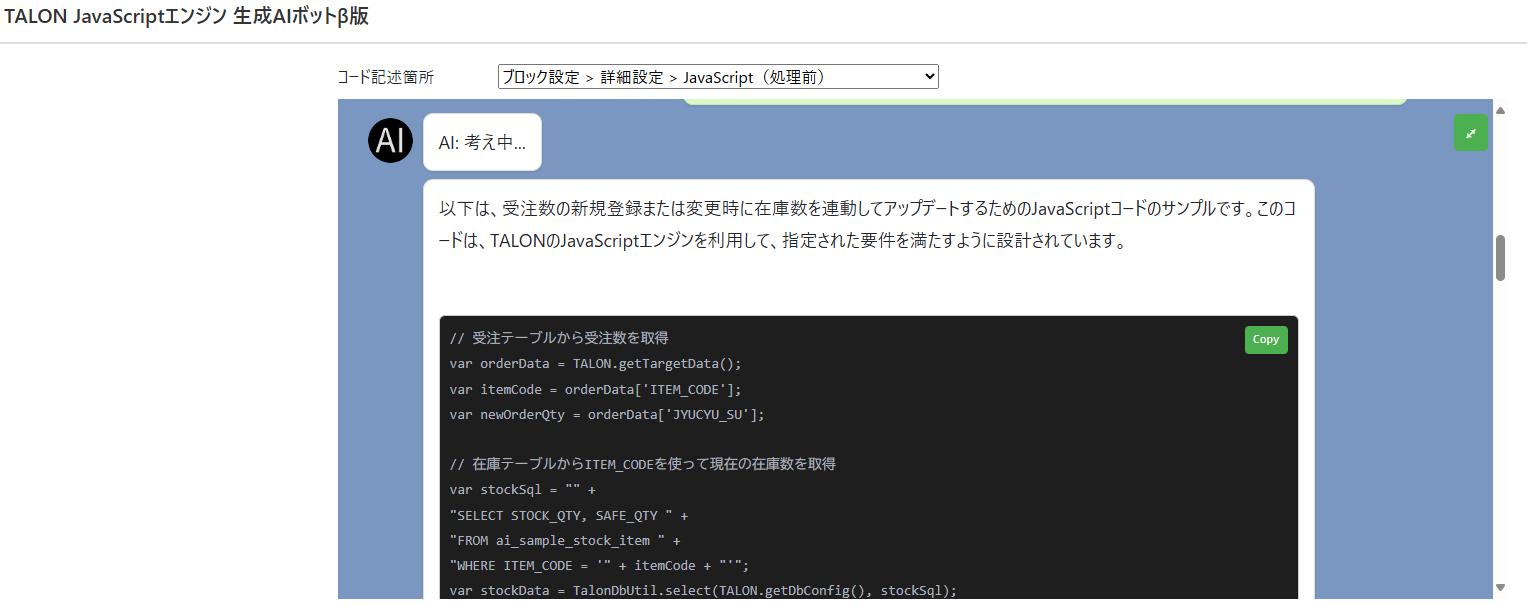
Task: Open the コード記述箇所 dropdown
Action: point(718,77)
